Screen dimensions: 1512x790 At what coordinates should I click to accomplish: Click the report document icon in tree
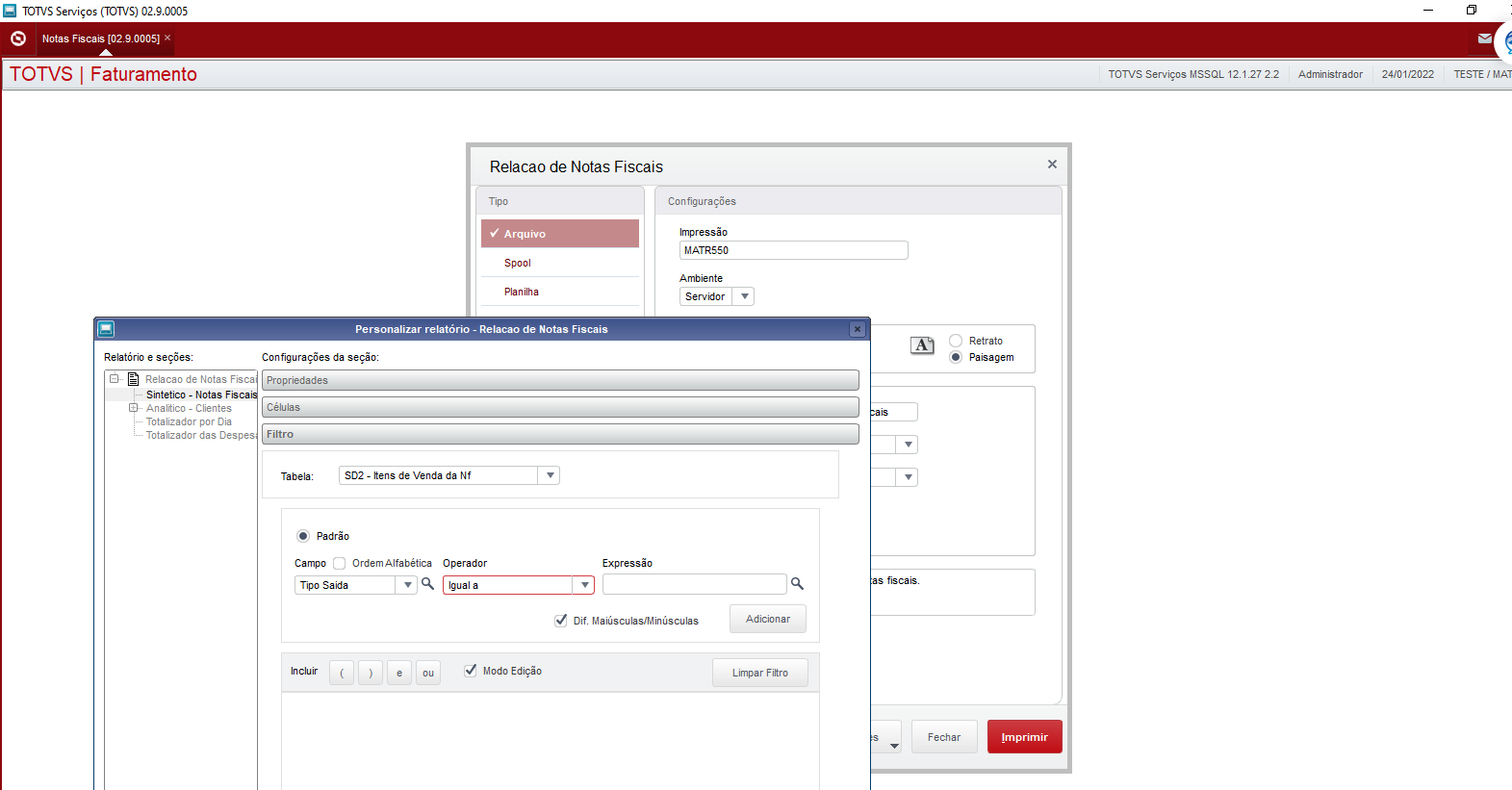click(134, 379)
